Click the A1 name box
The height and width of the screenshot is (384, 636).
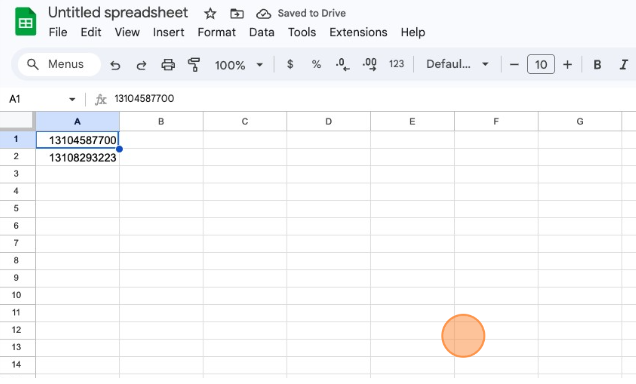(x=37, y=99)
